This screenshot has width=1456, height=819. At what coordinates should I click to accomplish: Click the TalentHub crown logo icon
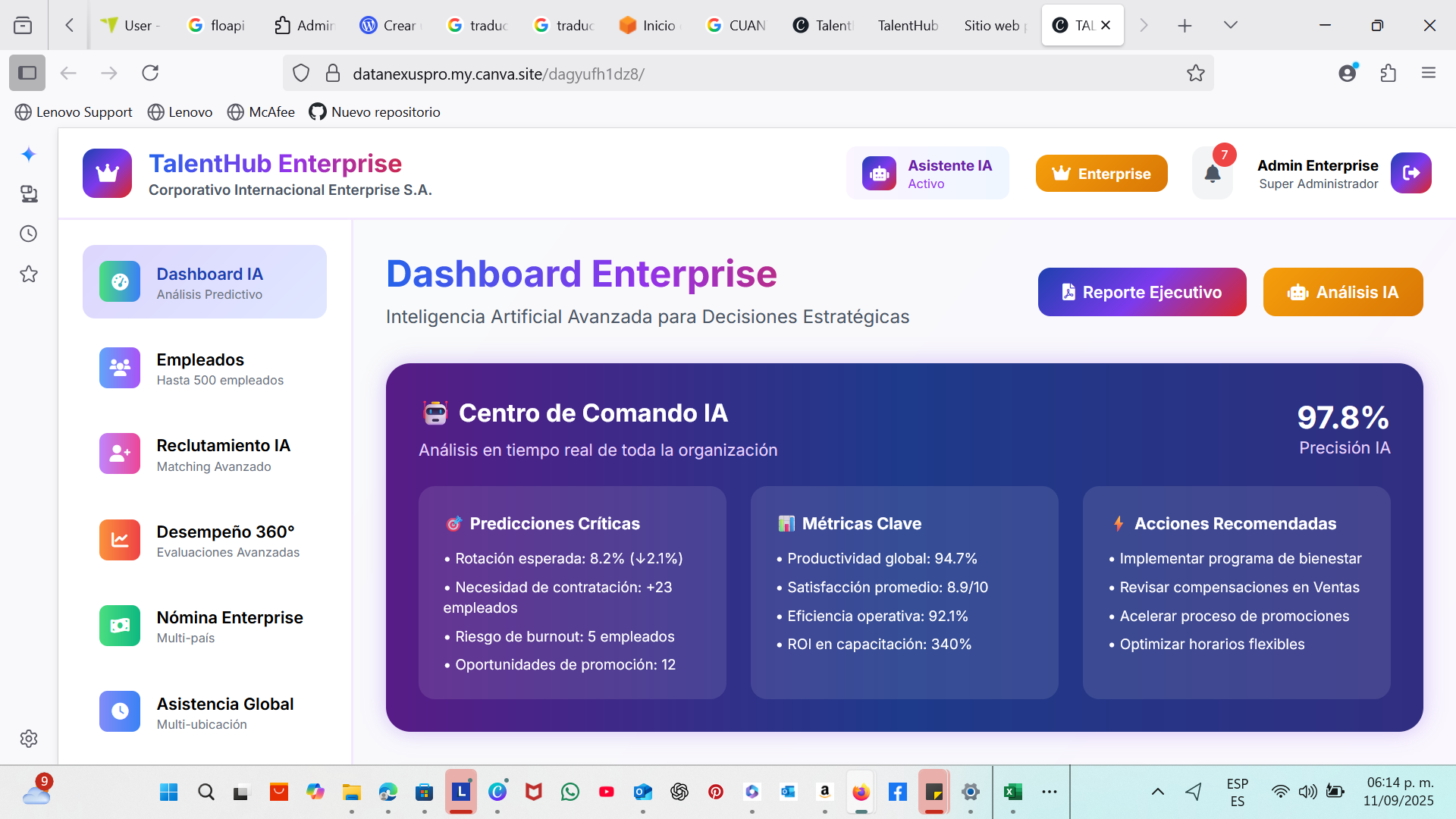(x=107, y=174)
